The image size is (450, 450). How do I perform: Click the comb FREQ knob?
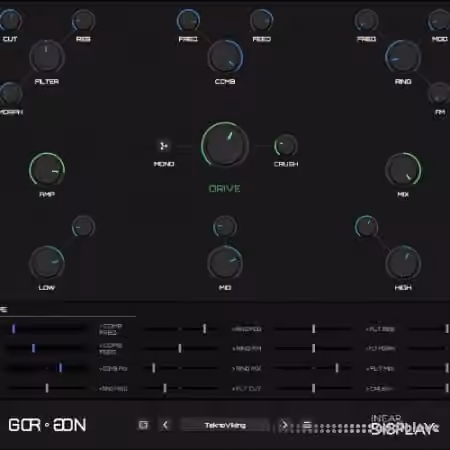[188, 20]
